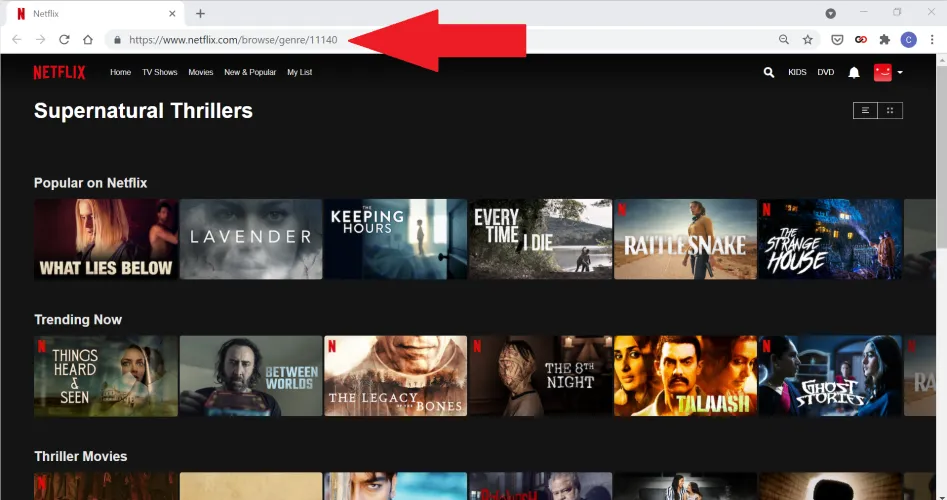947x500 pixels.
Task: Open the Rattlesnake movie thumbnail
Action: [x=685, y=239]
